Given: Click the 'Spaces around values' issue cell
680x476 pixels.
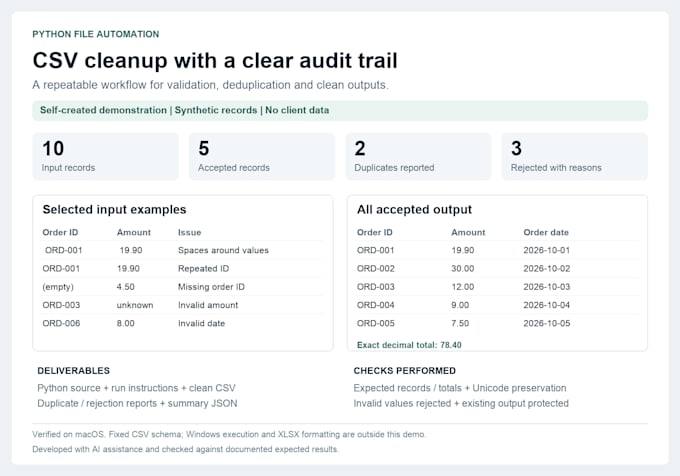Looking at the screenshot, I should [x=223, y=251].
